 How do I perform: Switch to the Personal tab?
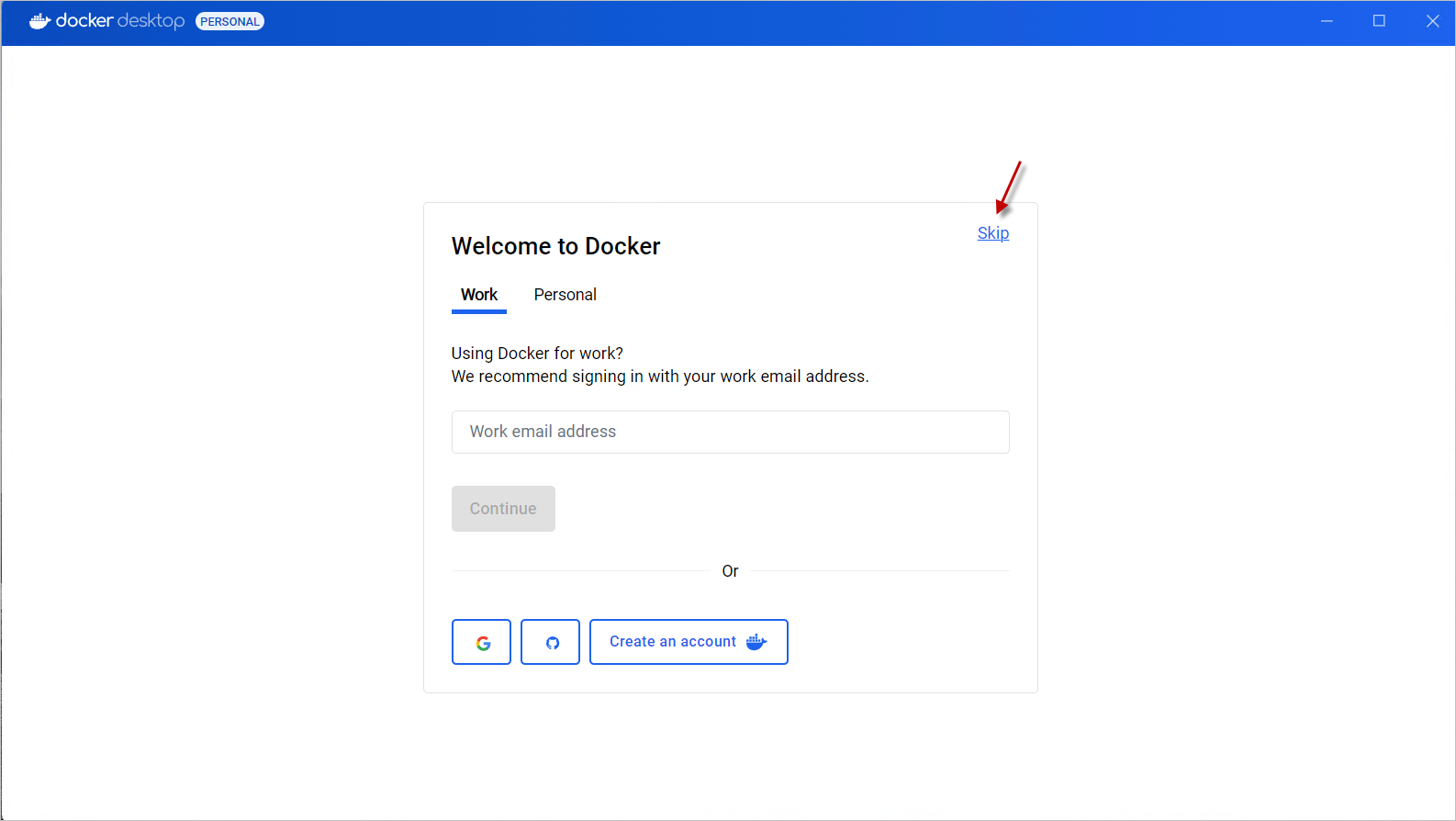[x=566, y=295]
